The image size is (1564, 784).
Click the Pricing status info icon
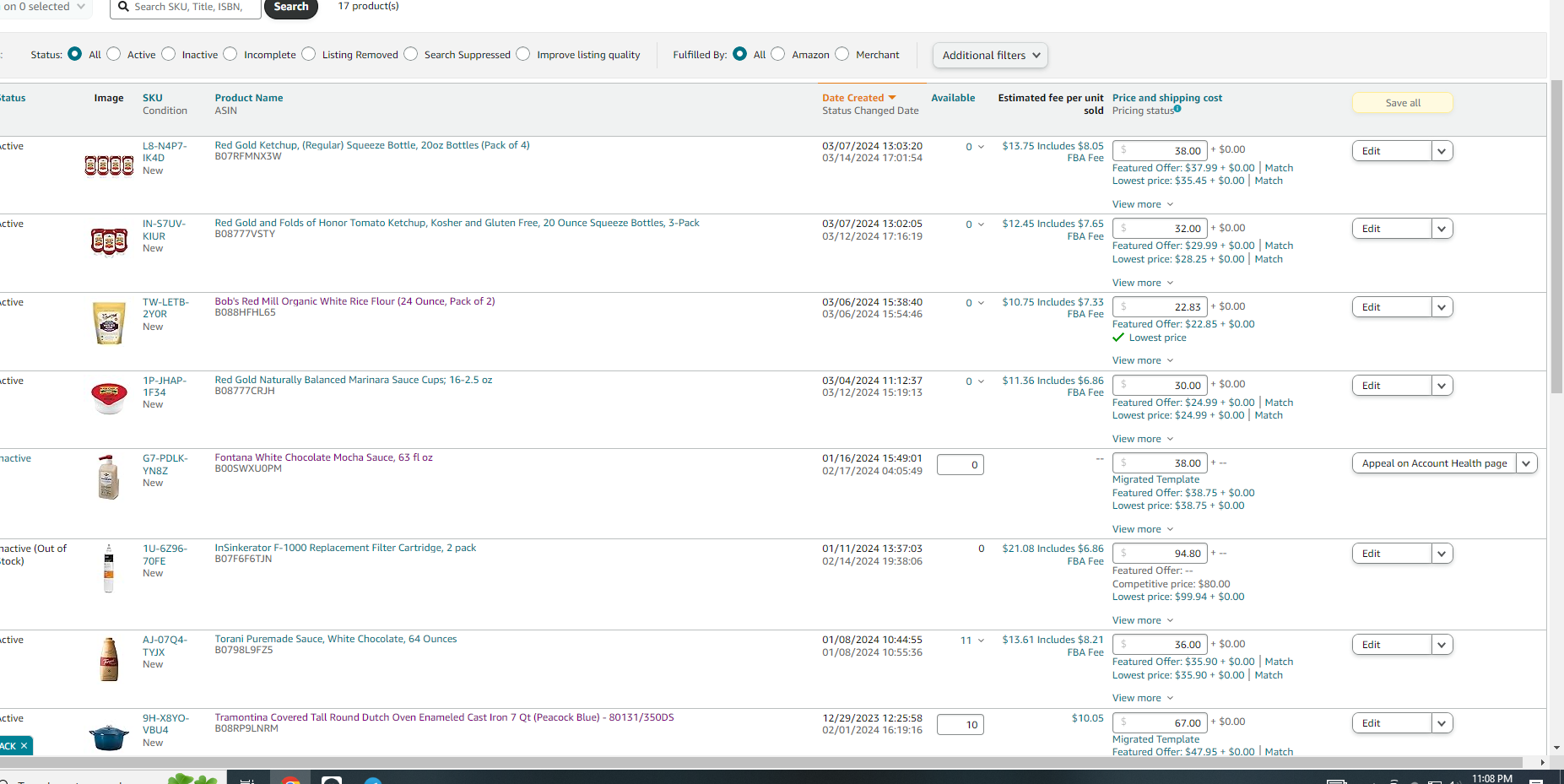[1177, 108]
